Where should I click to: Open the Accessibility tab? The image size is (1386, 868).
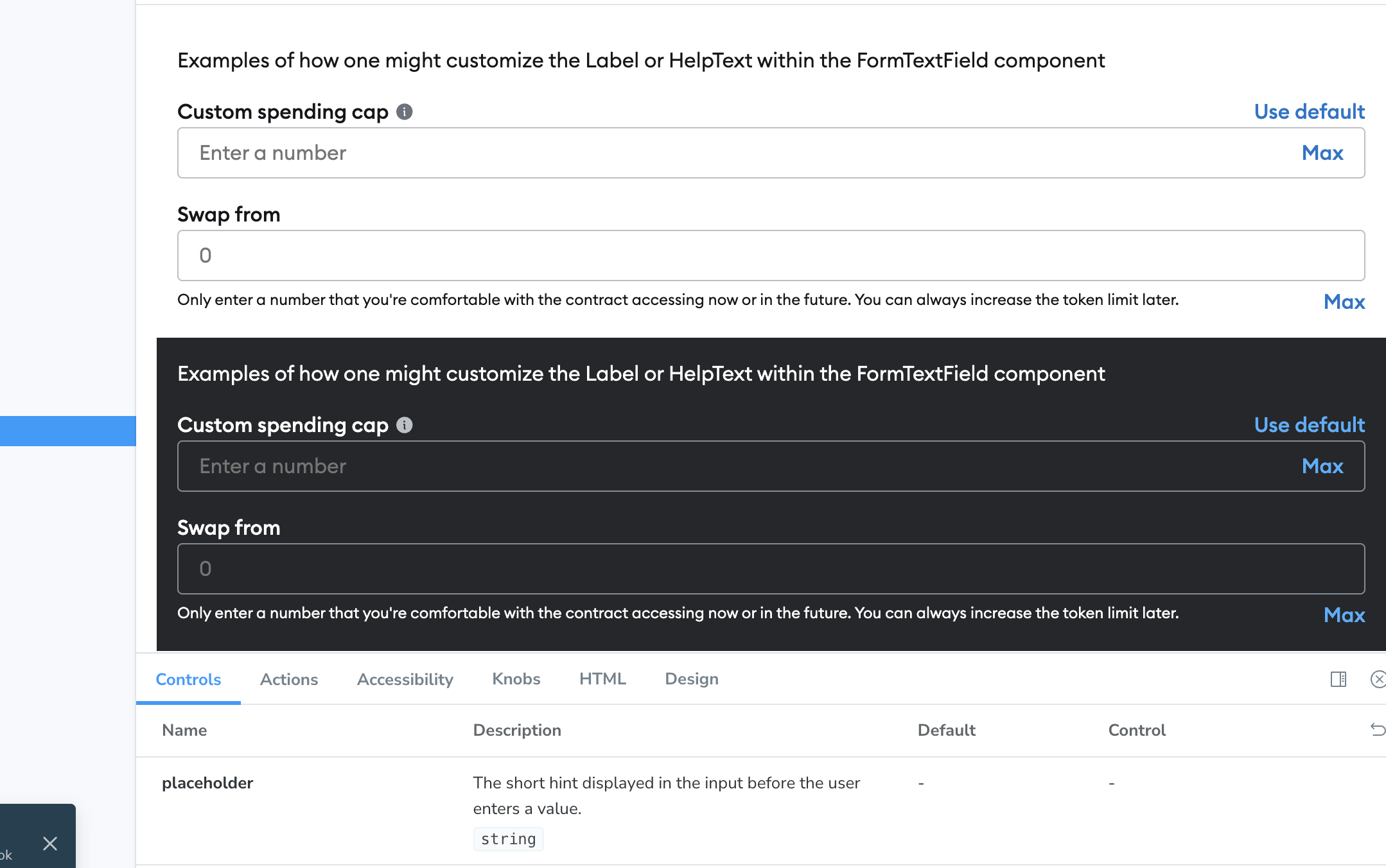pos(405,679)
